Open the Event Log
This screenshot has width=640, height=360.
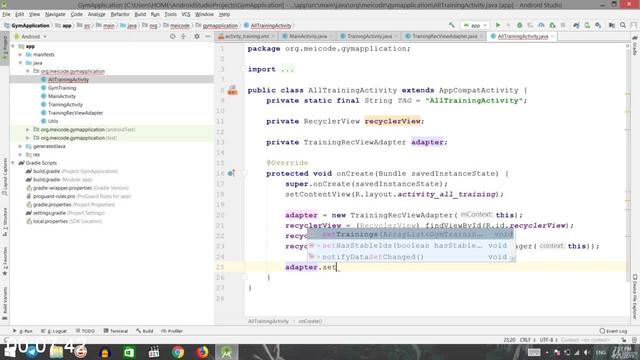coord(613,331)
